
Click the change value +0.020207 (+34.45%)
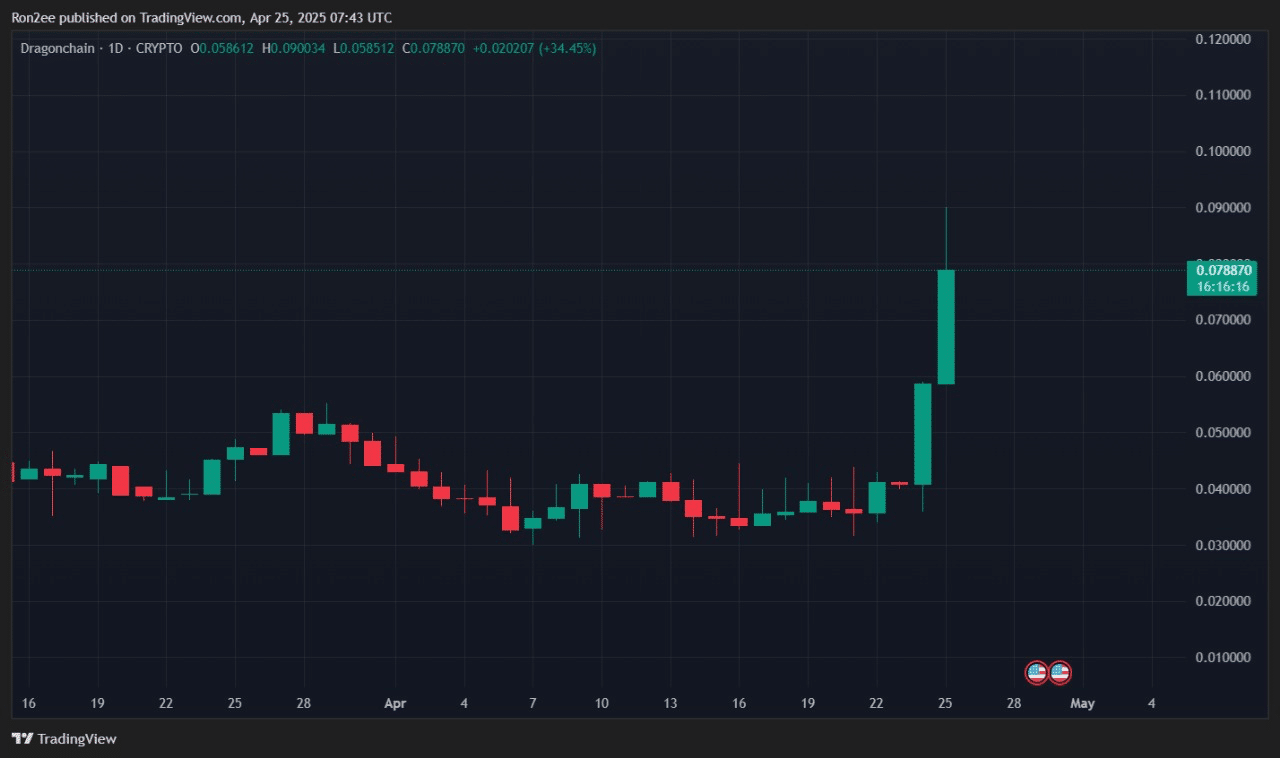(x=534, y=48)
